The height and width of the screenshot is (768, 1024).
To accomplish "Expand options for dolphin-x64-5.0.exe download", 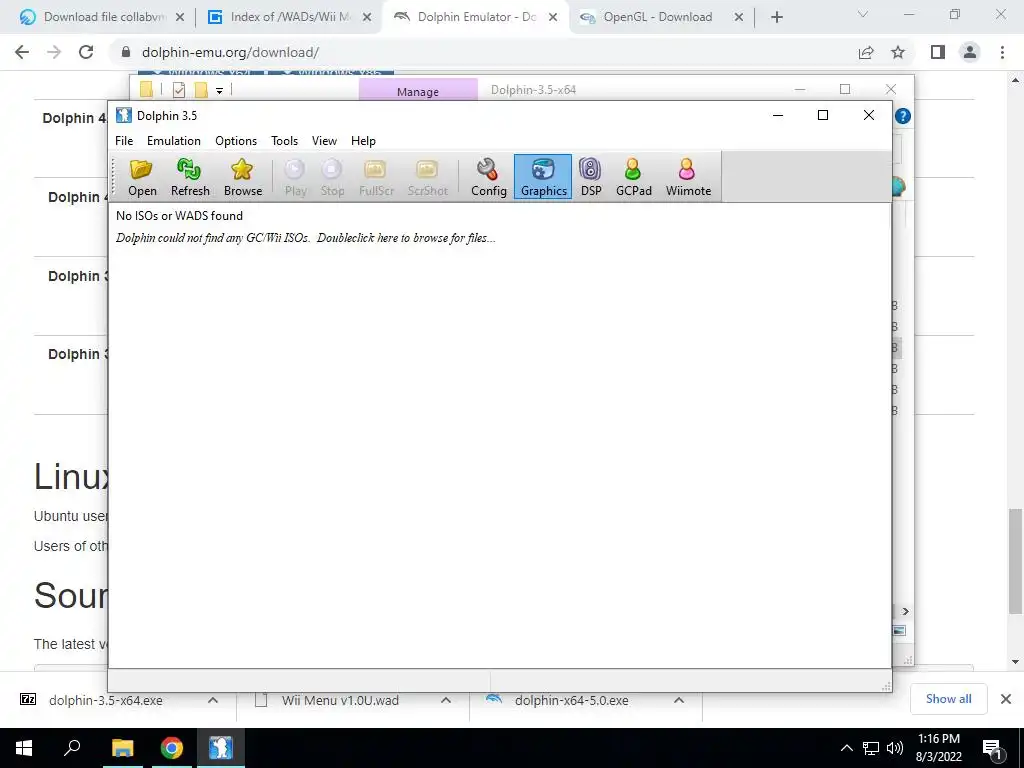I will tap(679, 700).
